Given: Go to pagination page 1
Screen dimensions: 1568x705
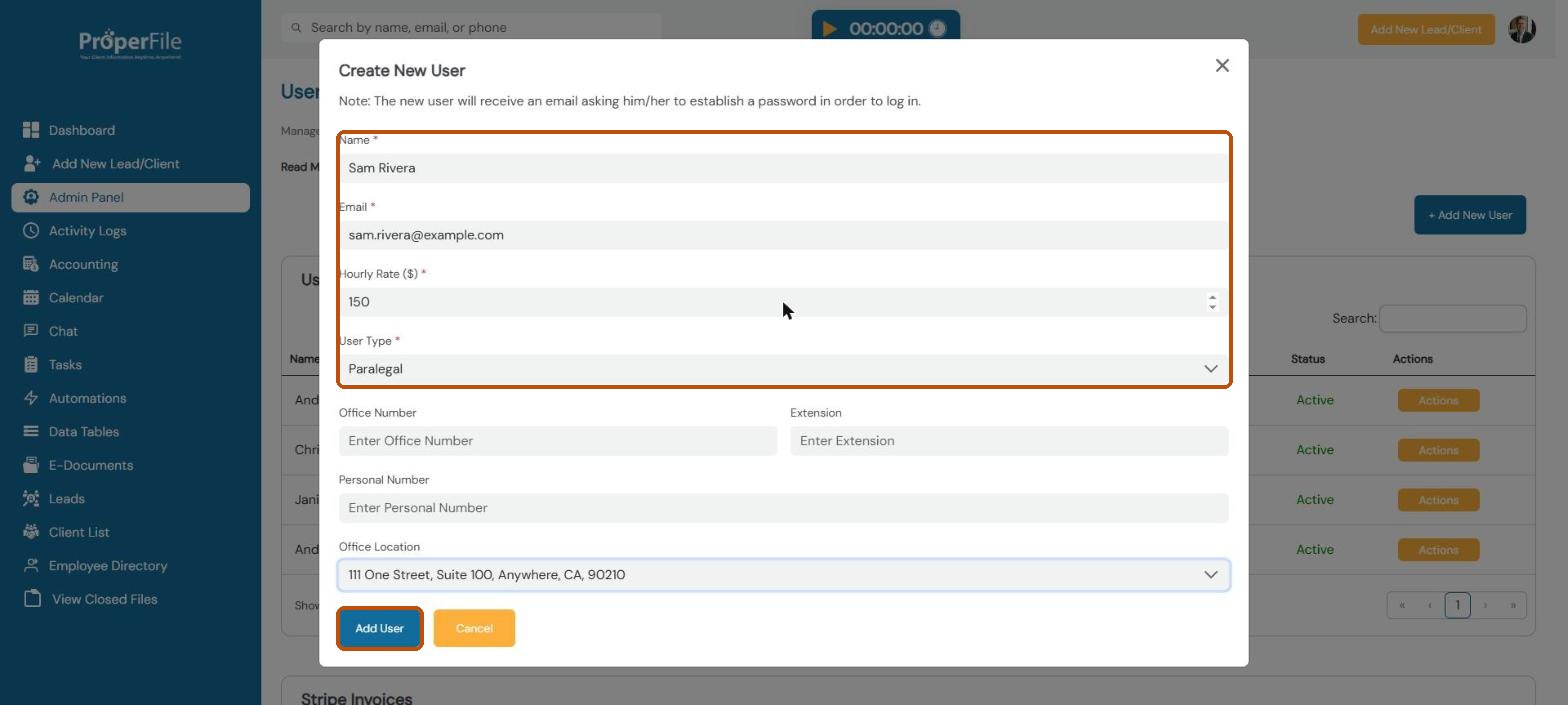Looking at the screenshot, I should pyautogui.click(x=1457, y=605).
